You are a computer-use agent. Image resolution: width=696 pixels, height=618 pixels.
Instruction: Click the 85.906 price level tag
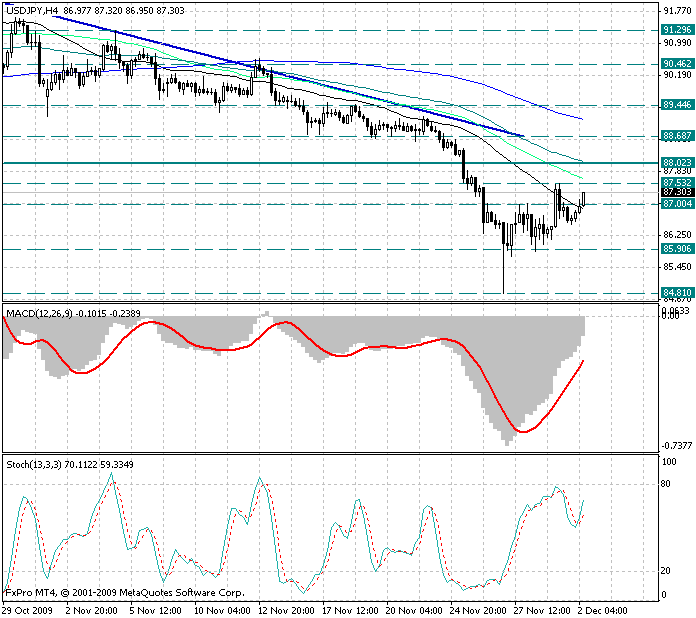[677, 248]
